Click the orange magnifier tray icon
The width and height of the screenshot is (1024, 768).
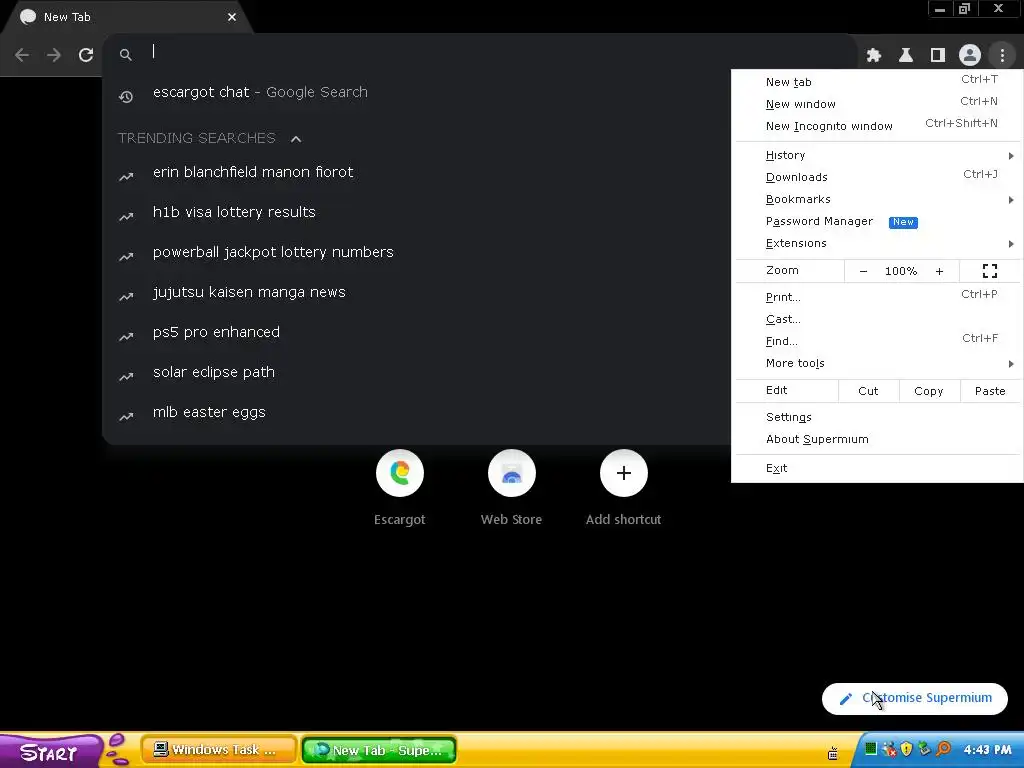pyautogui.click(x=943, y=749)
